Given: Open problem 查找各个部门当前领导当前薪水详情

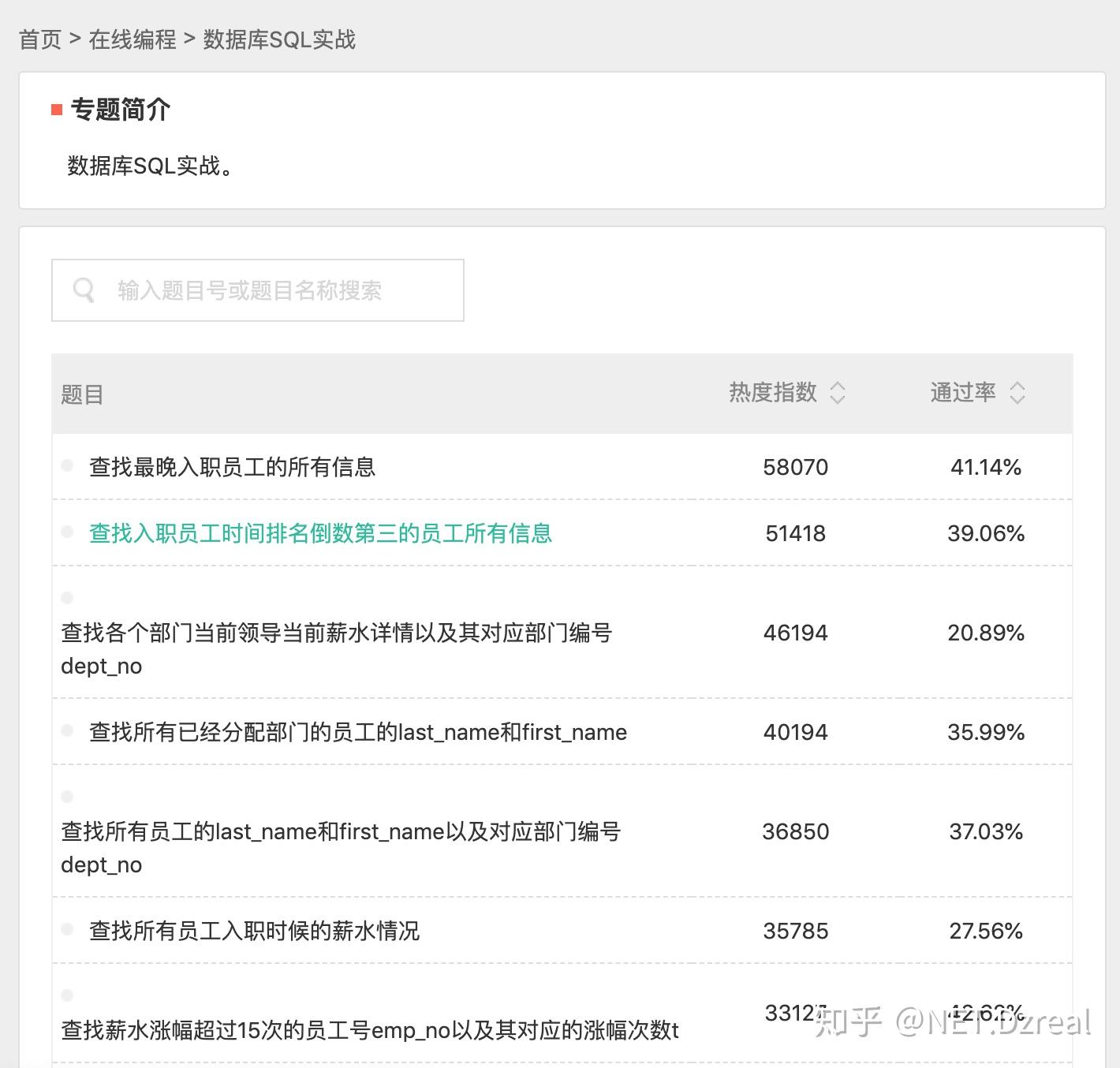Looking at the screenshot, I should tap(337, 648).
